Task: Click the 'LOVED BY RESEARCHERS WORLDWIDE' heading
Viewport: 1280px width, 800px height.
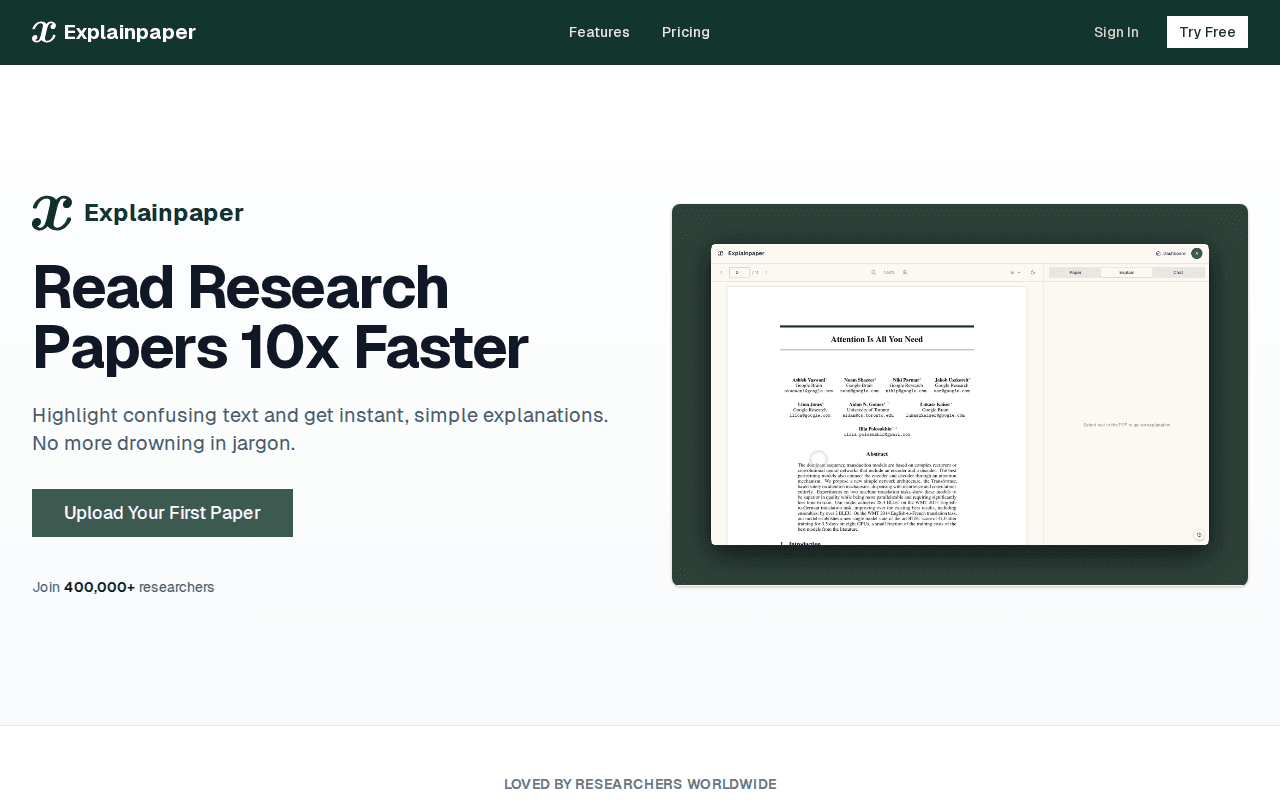Action: (640, 784)
